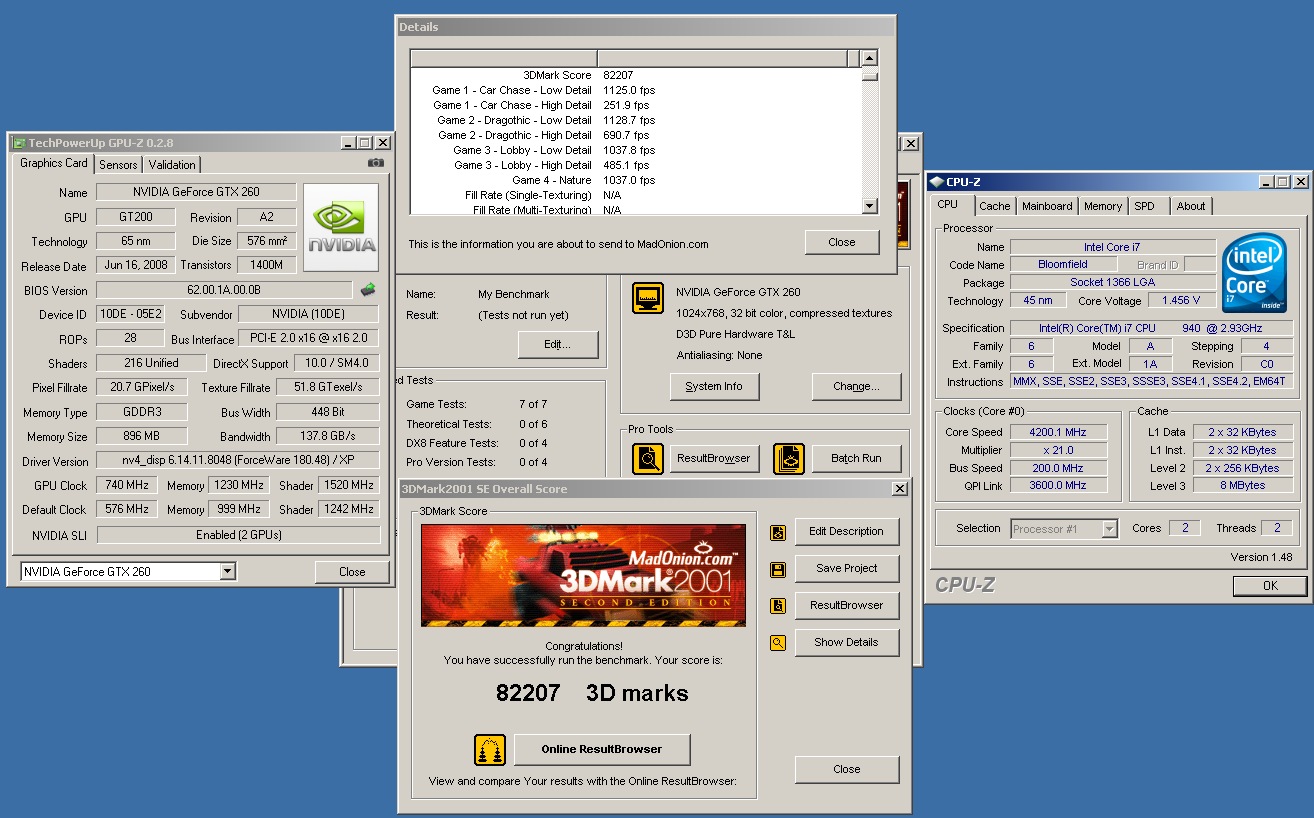
Task: Click the Intel Core i7 logo in CPU-Z
Action: [x=1254, y=272]
